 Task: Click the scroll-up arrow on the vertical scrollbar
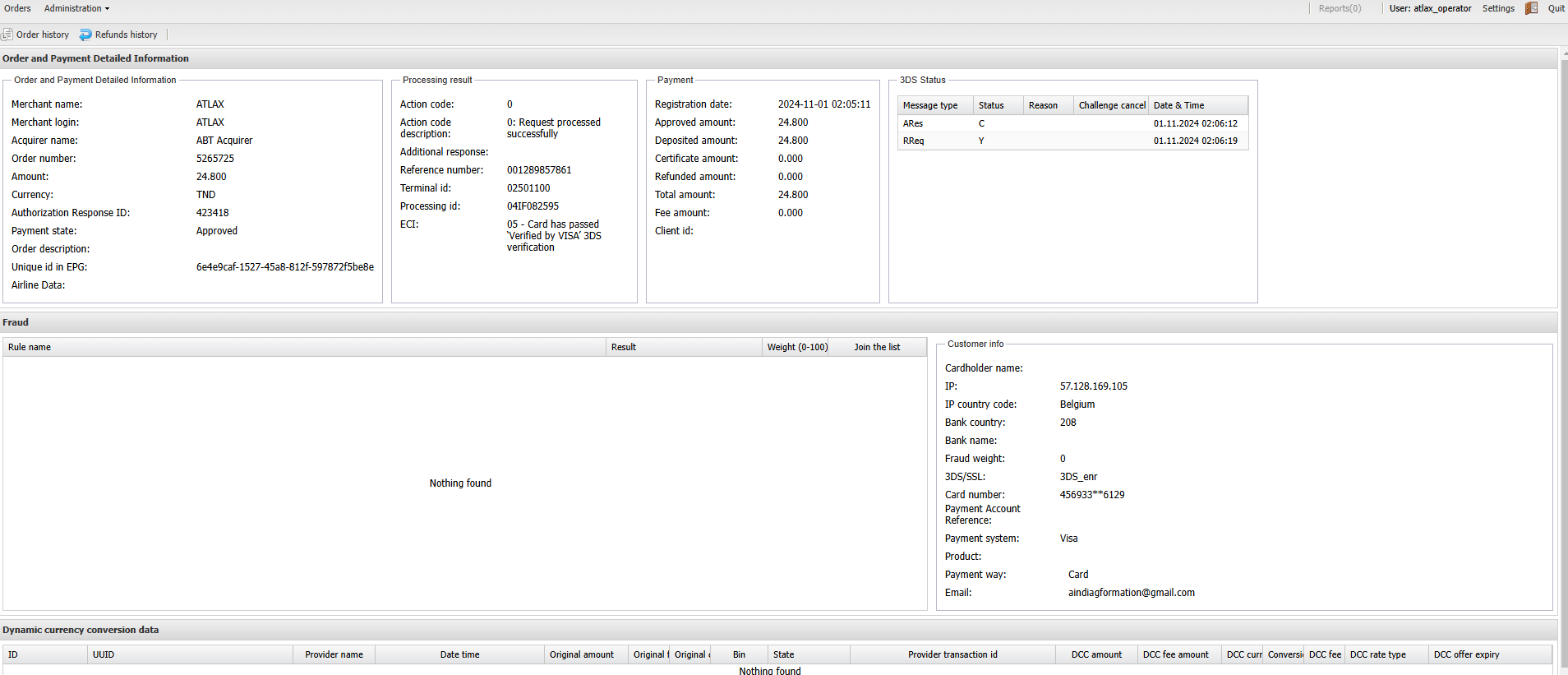pyautogui.click(x=1564, y=53)
